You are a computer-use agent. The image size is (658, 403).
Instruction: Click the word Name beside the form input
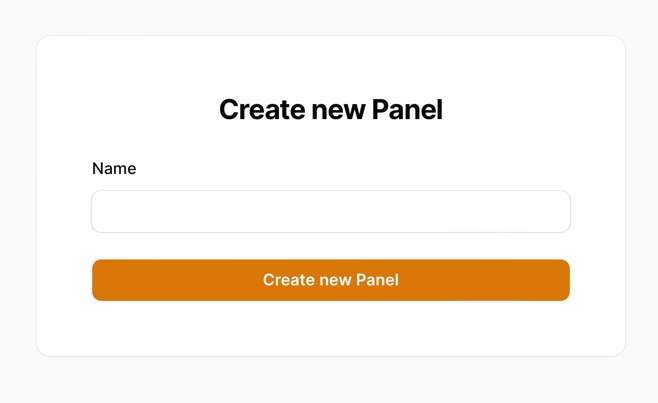(114, 169)
